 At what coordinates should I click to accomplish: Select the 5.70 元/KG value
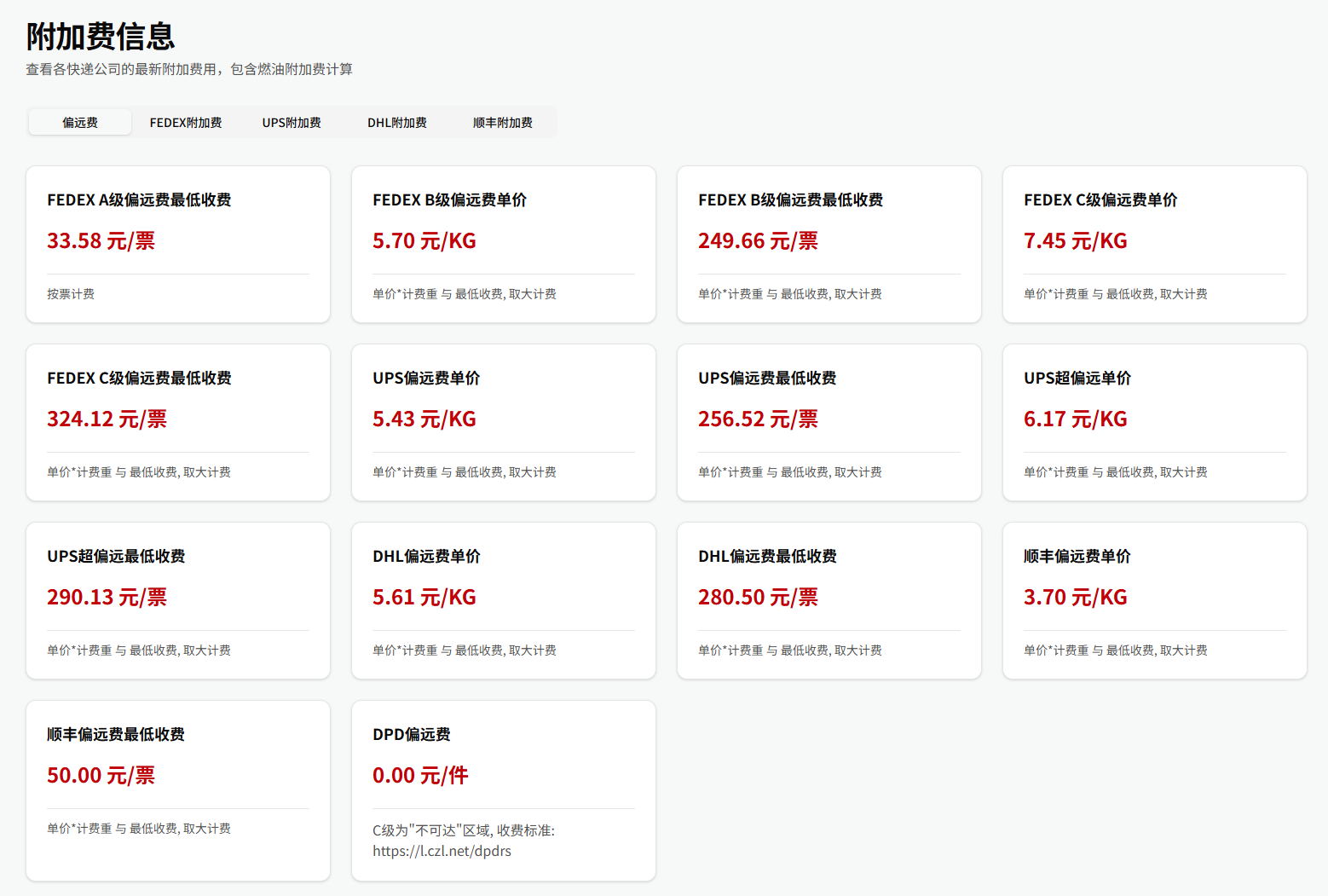(x=424, y=240)
